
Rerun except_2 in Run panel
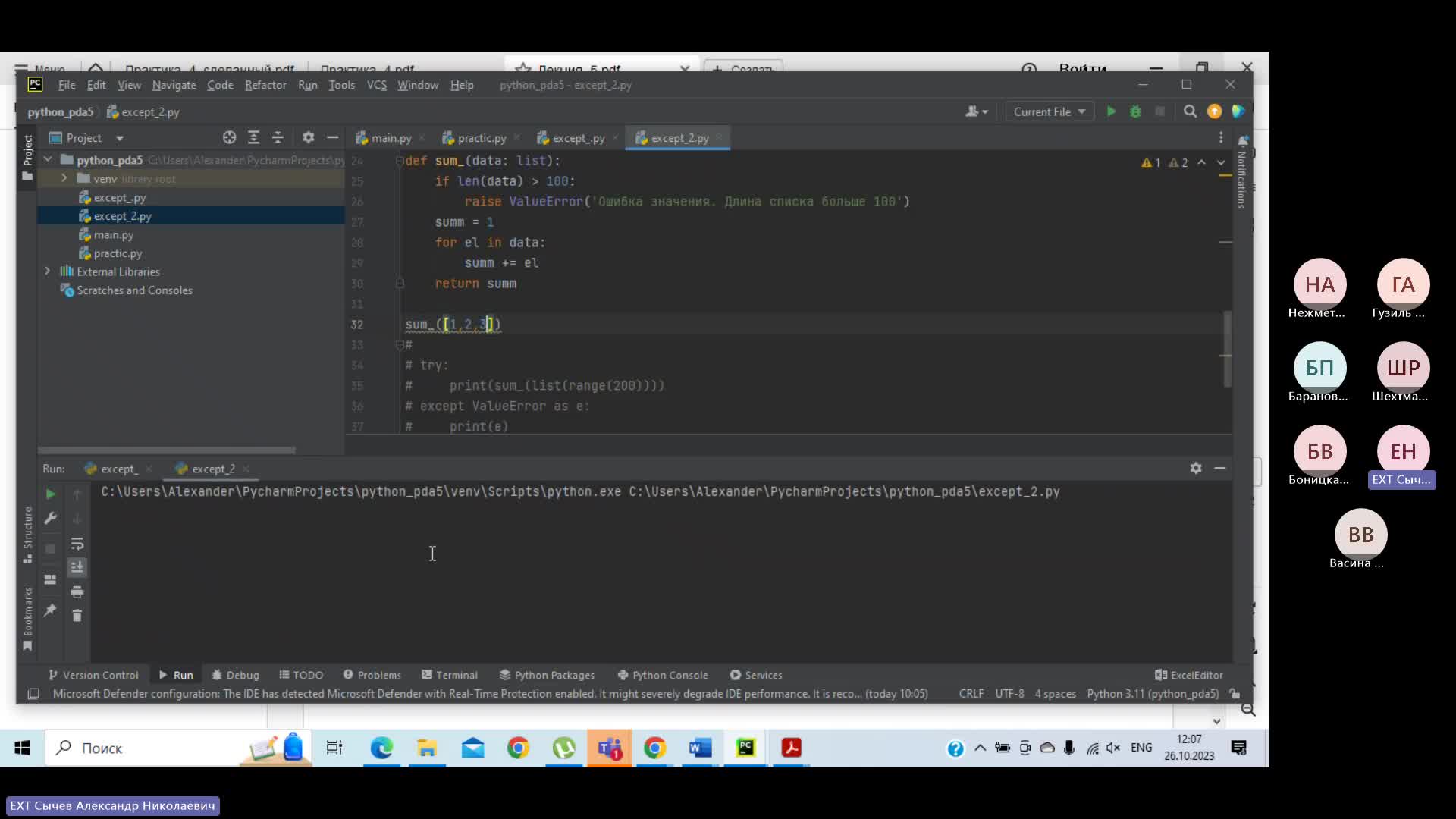coord(50,494)
